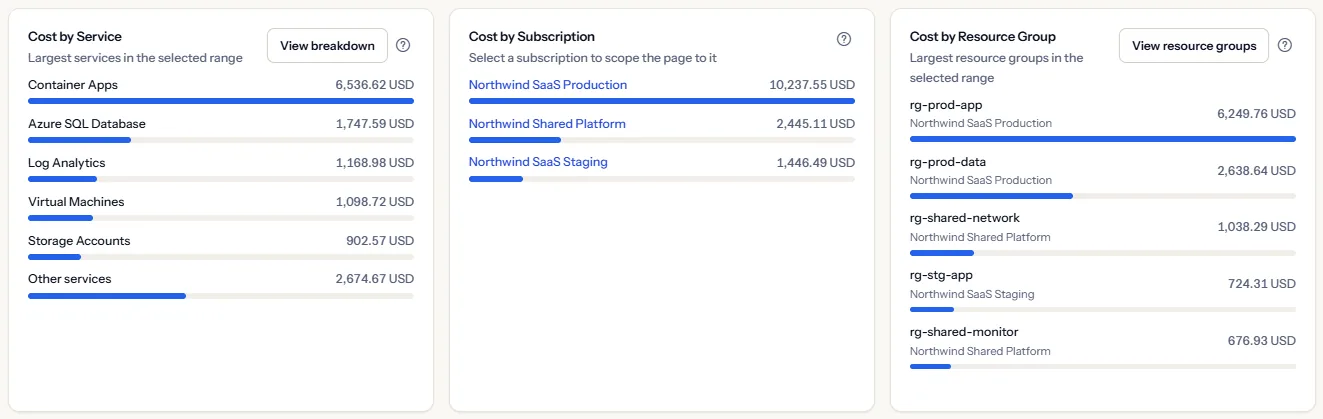Click the 10,237.55 USD subscription amount
The image size is (1323, 419).
(812, 85)
